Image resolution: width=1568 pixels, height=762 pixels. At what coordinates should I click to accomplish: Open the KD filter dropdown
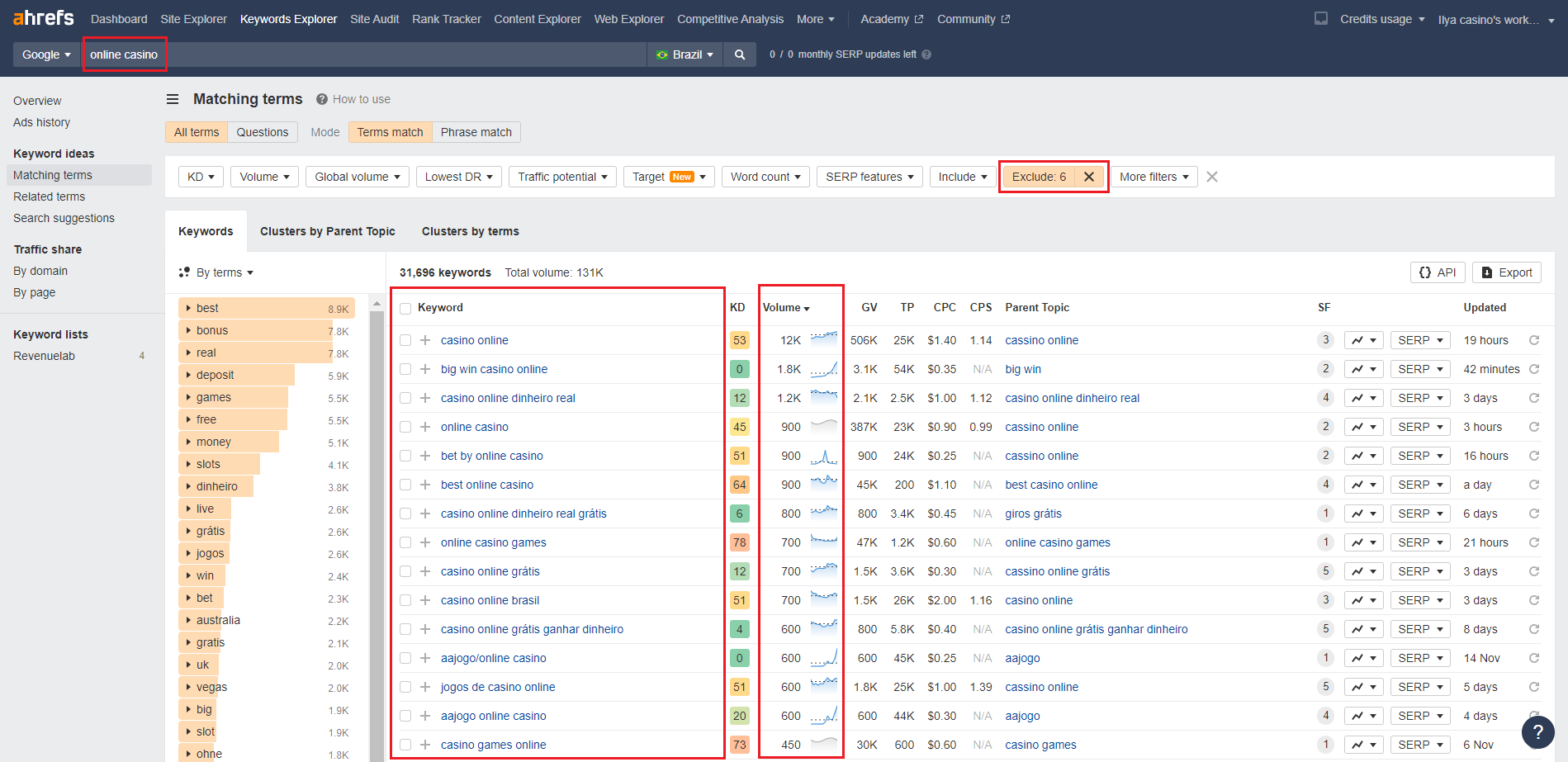pyautogui.click(x=201, y=177)
